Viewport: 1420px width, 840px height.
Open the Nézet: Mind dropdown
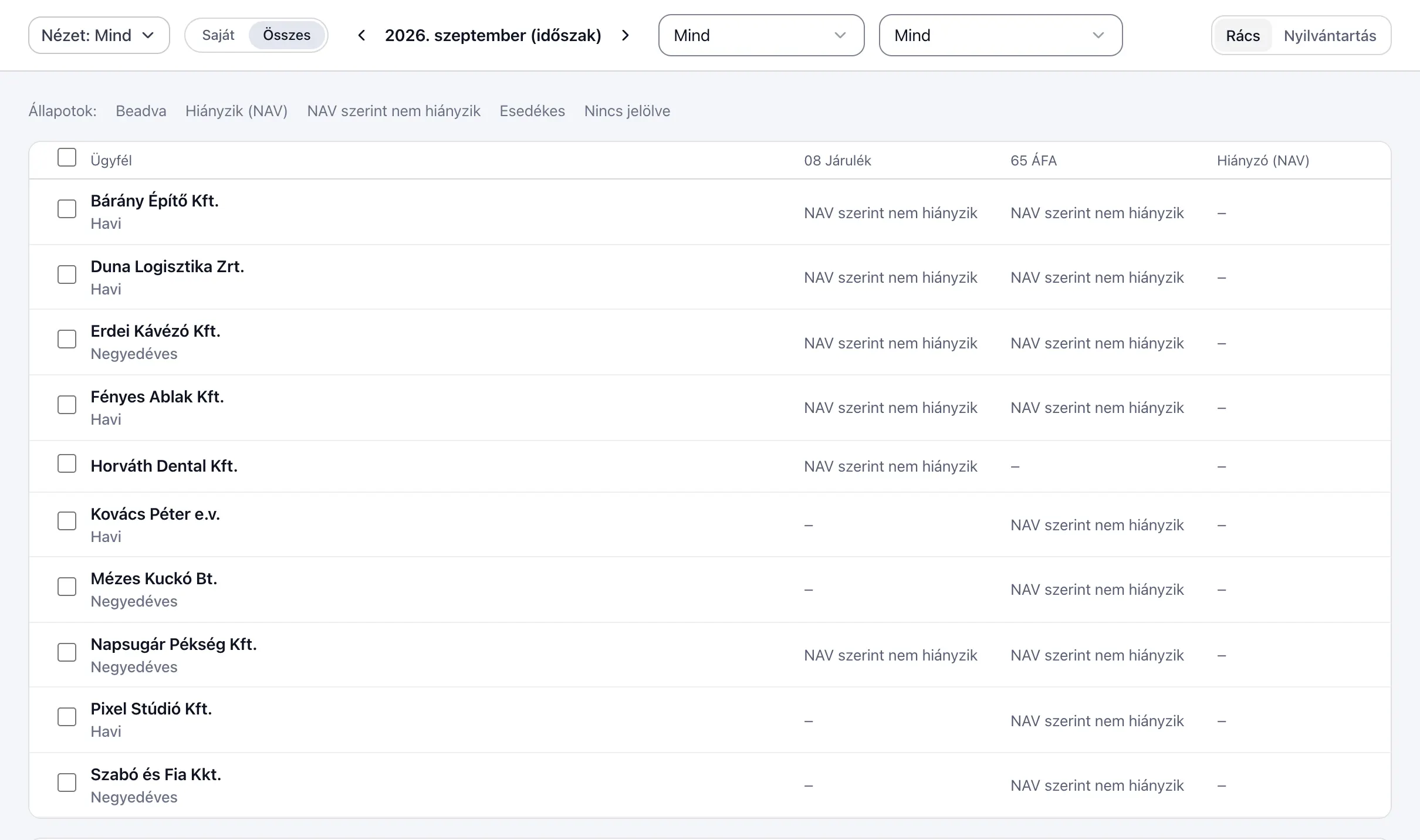pos(99,35)
